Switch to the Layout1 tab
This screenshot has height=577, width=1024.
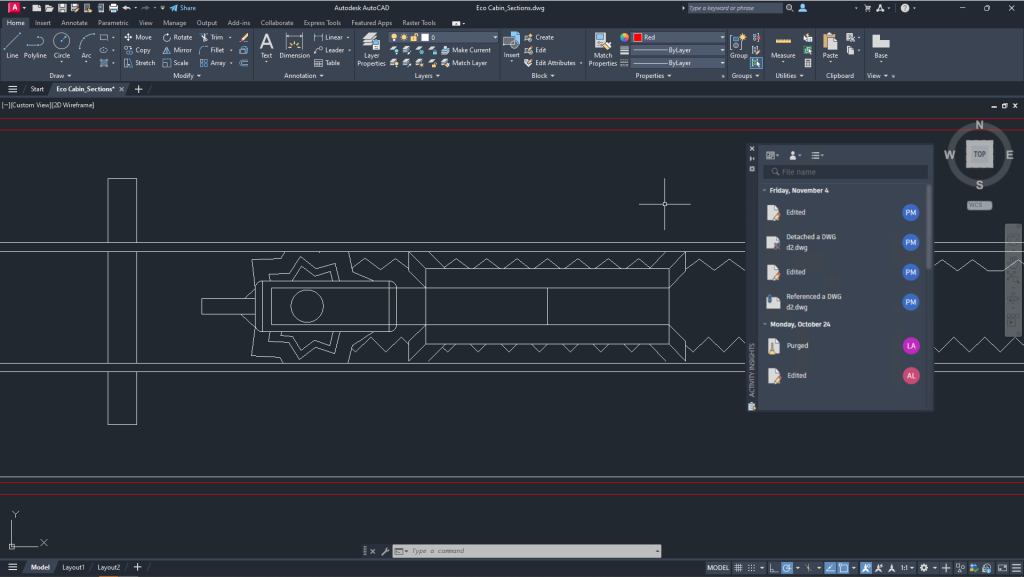pyautogui.click(x=73, y=566)
